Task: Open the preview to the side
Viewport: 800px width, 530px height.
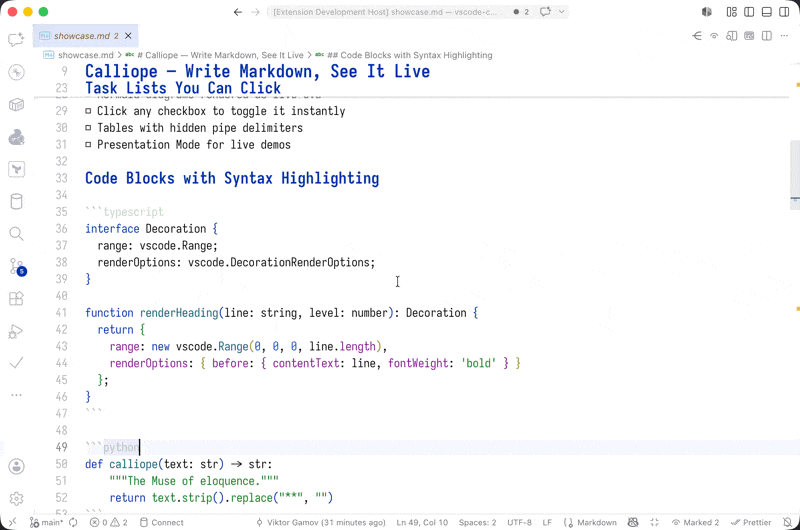Action: click(732, 36)
